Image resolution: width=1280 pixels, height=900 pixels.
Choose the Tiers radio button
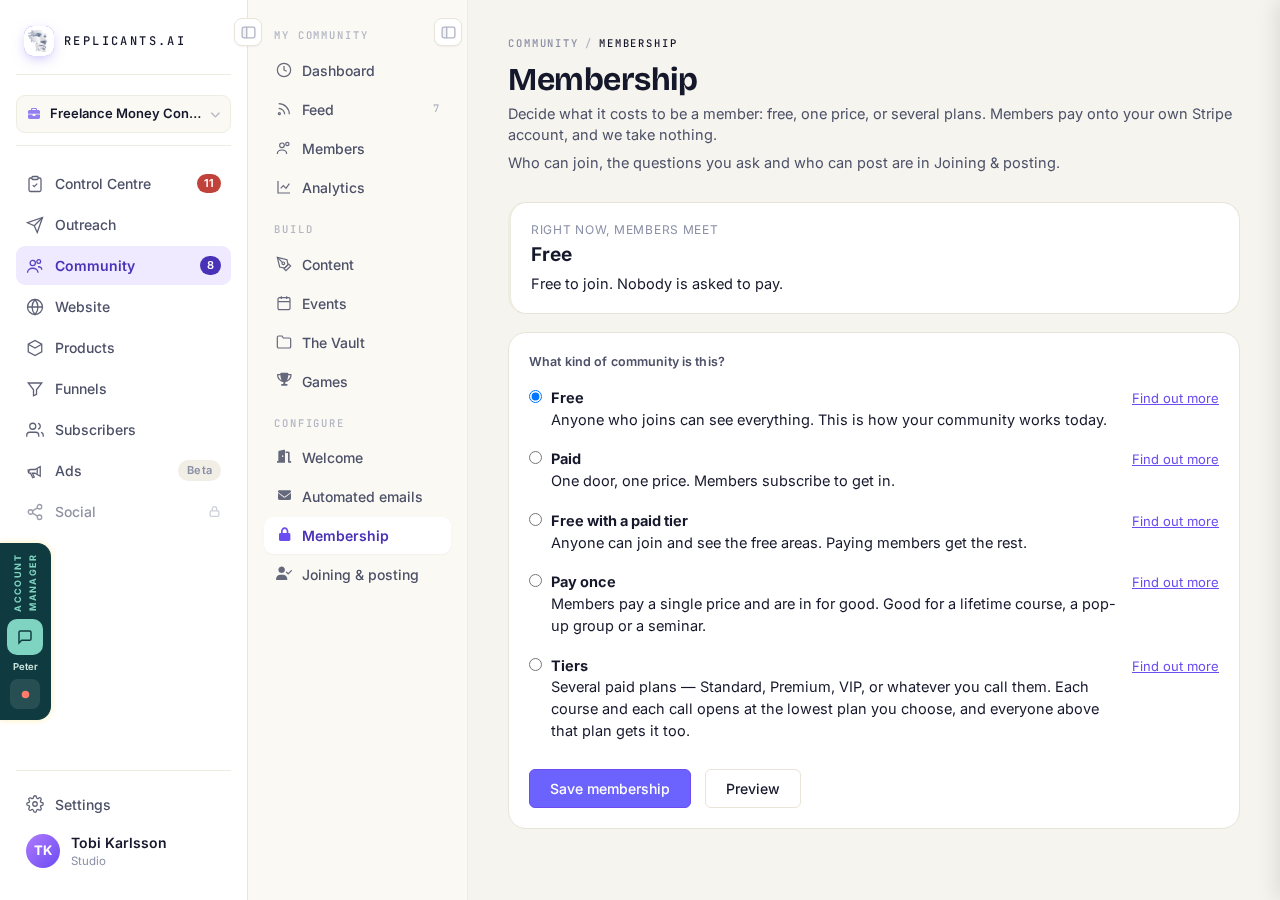(x=536, y=665)
